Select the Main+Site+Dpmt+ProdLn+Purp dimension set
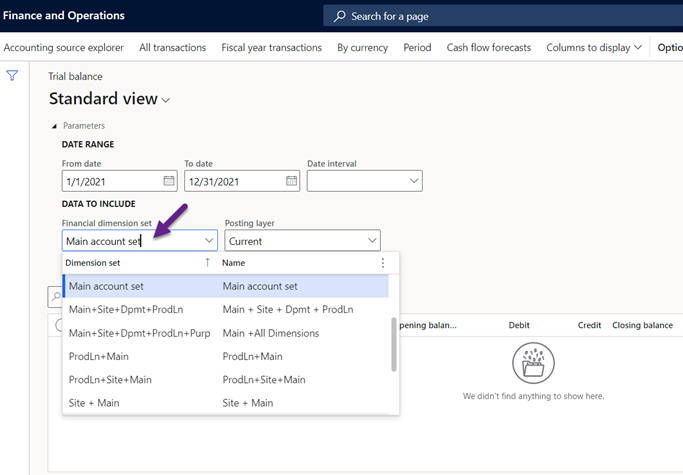This screenshot has width=683, height=475. point(139,333)
